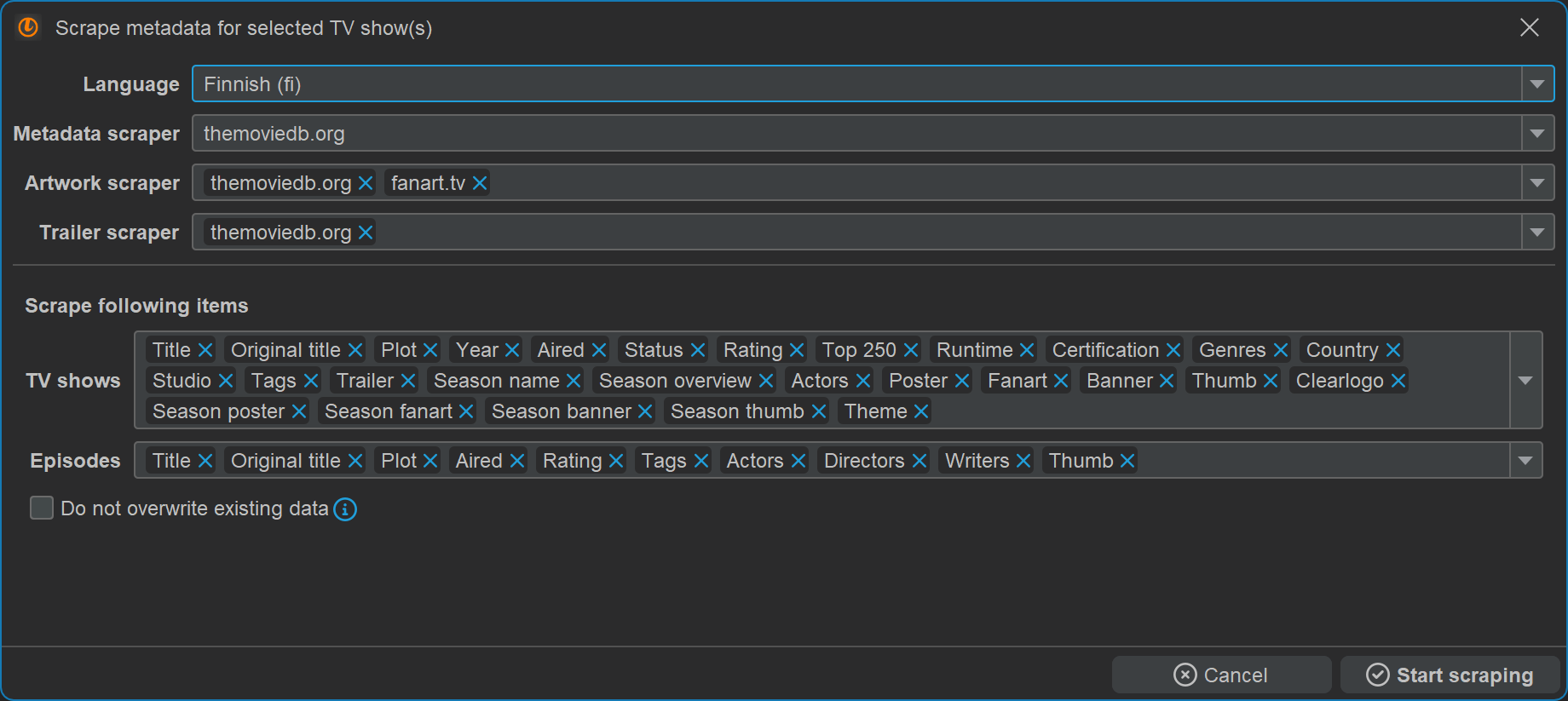Expand the Metadata scraper dropdown
1568x701 pixels.
pyautogui.click(x=1537, y=134)
